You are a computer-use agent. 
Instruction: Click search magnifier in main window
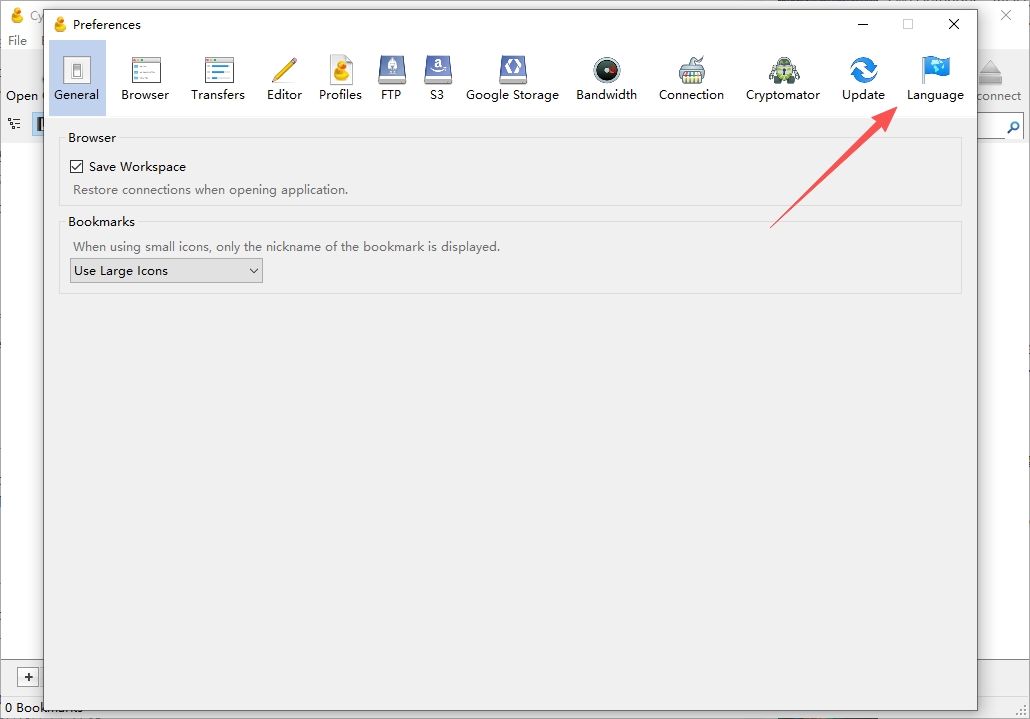tap(1013, 127)
